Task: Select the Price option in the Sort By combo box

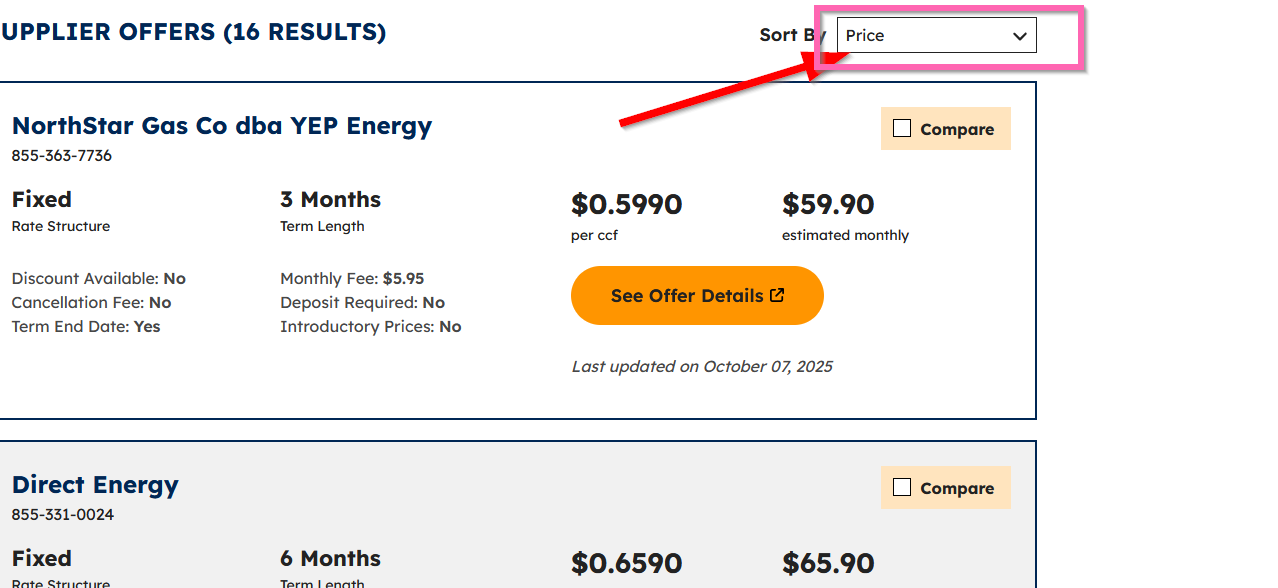Action: point(935,35)
